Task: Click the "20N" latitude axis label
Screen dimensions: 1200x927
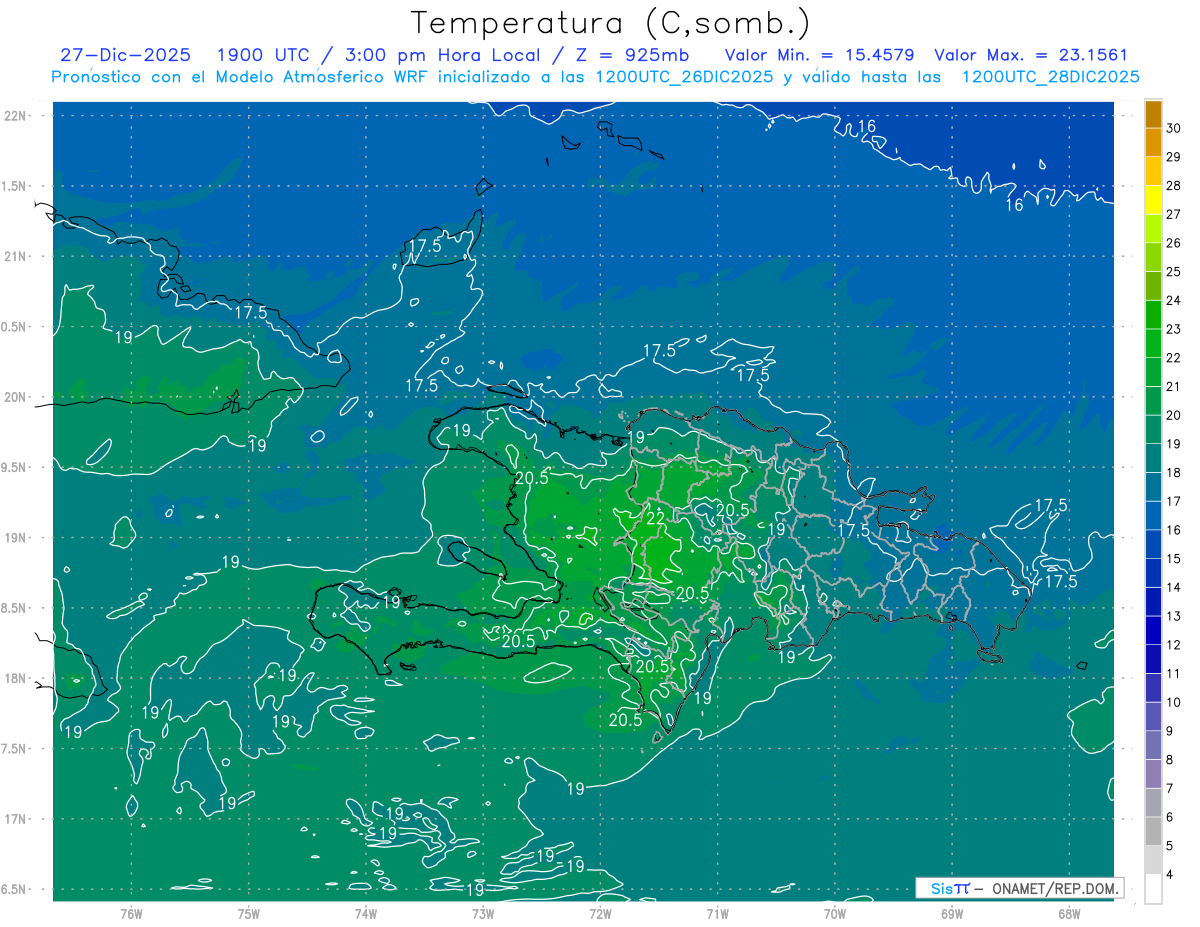Action: [16, 397]
